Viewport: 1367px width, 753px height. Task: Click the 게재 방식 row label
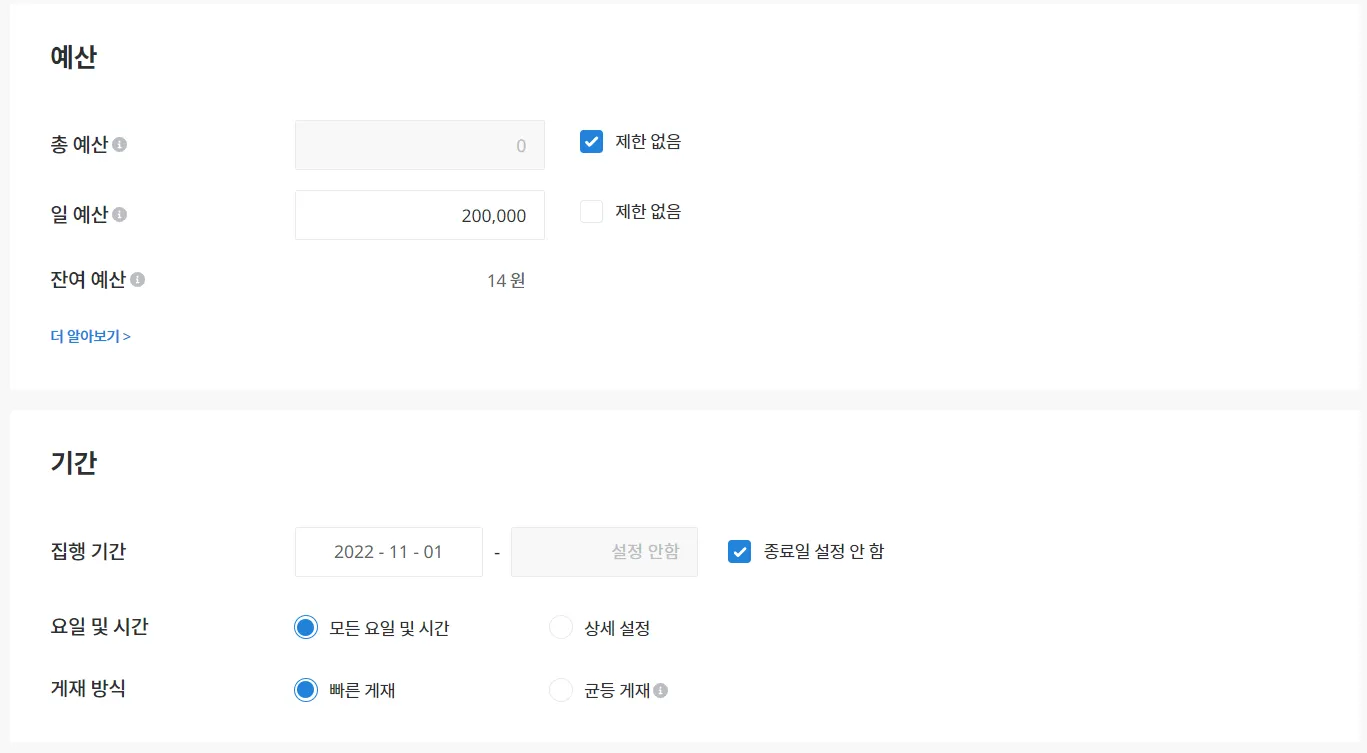(88, 688)
